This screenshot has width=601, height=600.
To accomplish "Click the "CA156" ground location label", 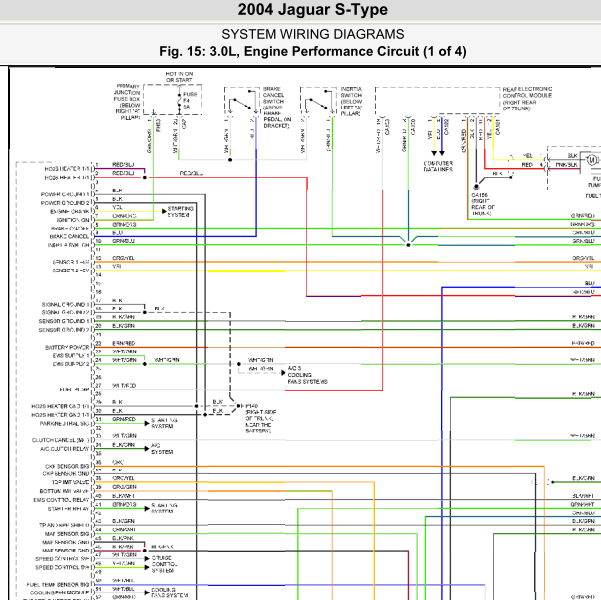I will [479, 195].
